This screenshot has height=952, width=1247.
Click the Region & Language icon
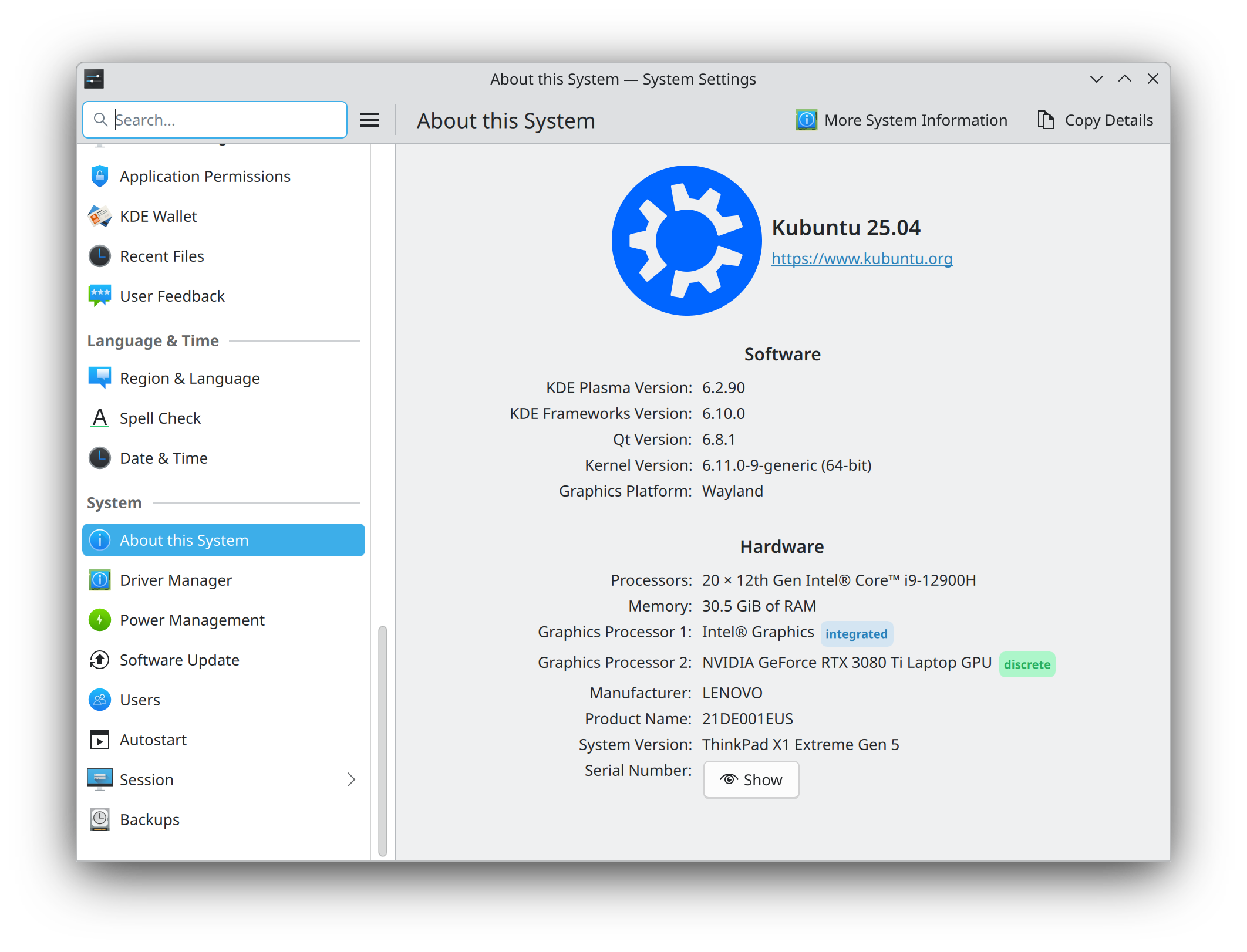tap(100, 378)
